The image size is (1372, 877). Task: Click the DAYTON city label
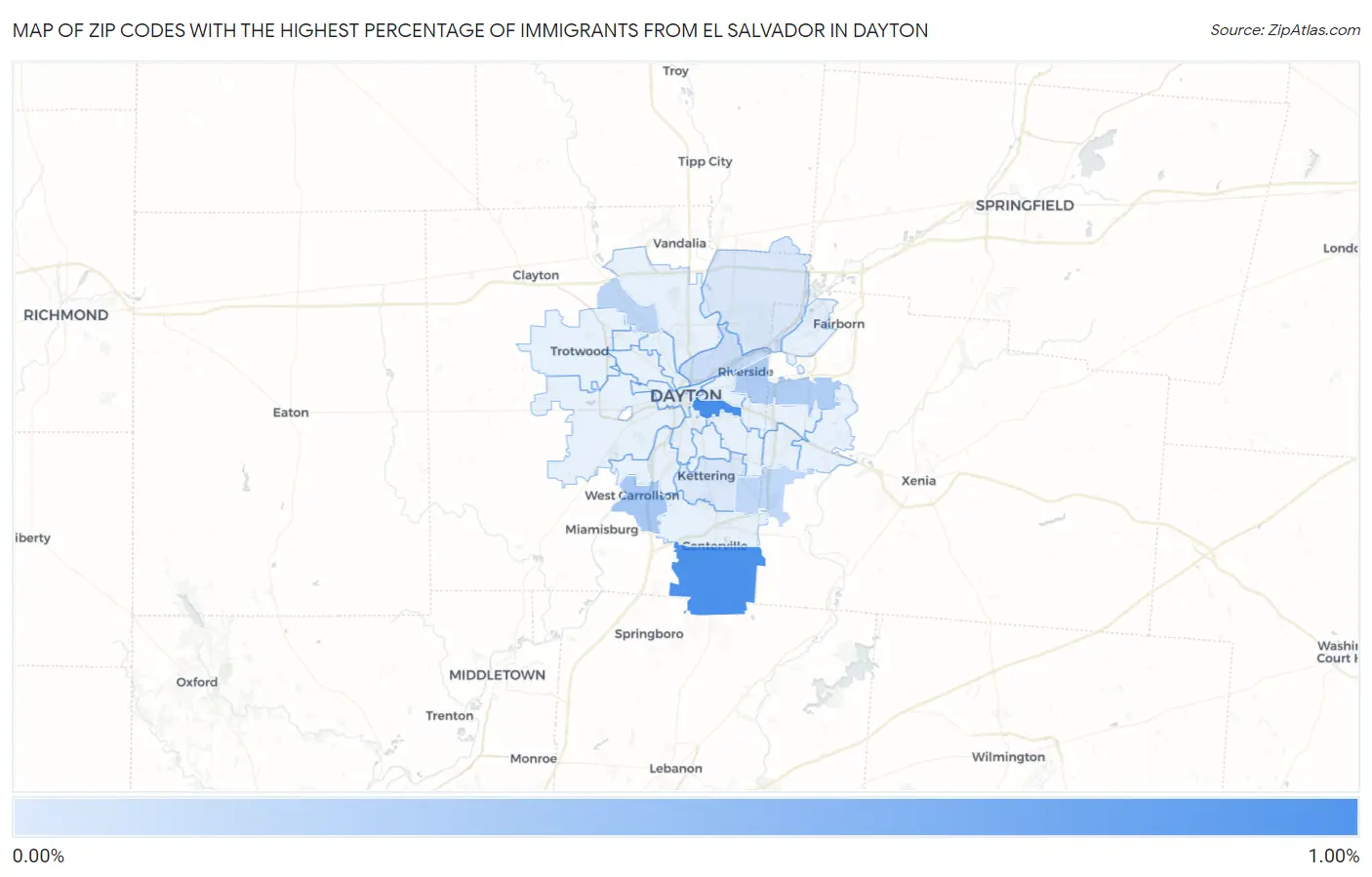(686, 396)
